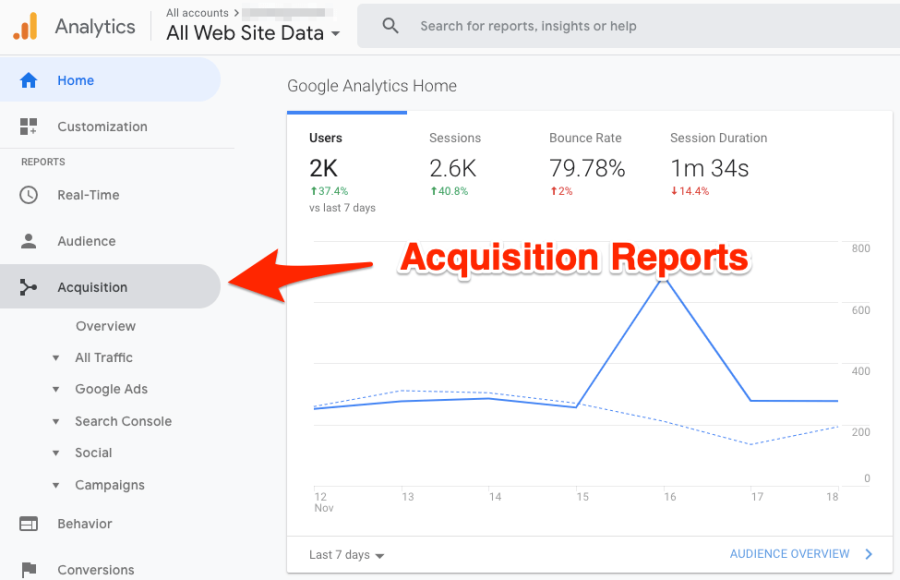Screen dimensions: 900x580
Task: Select Search Console under Acquisition
Action: (123, 422)
